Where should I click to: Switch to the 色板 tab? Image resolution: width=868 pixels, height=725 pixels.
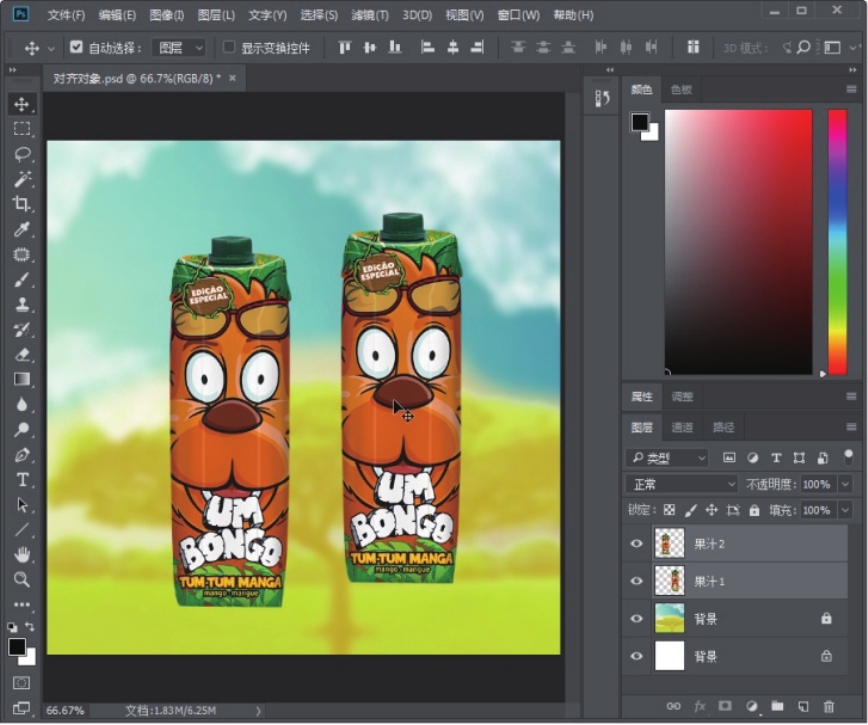[681, 89]
